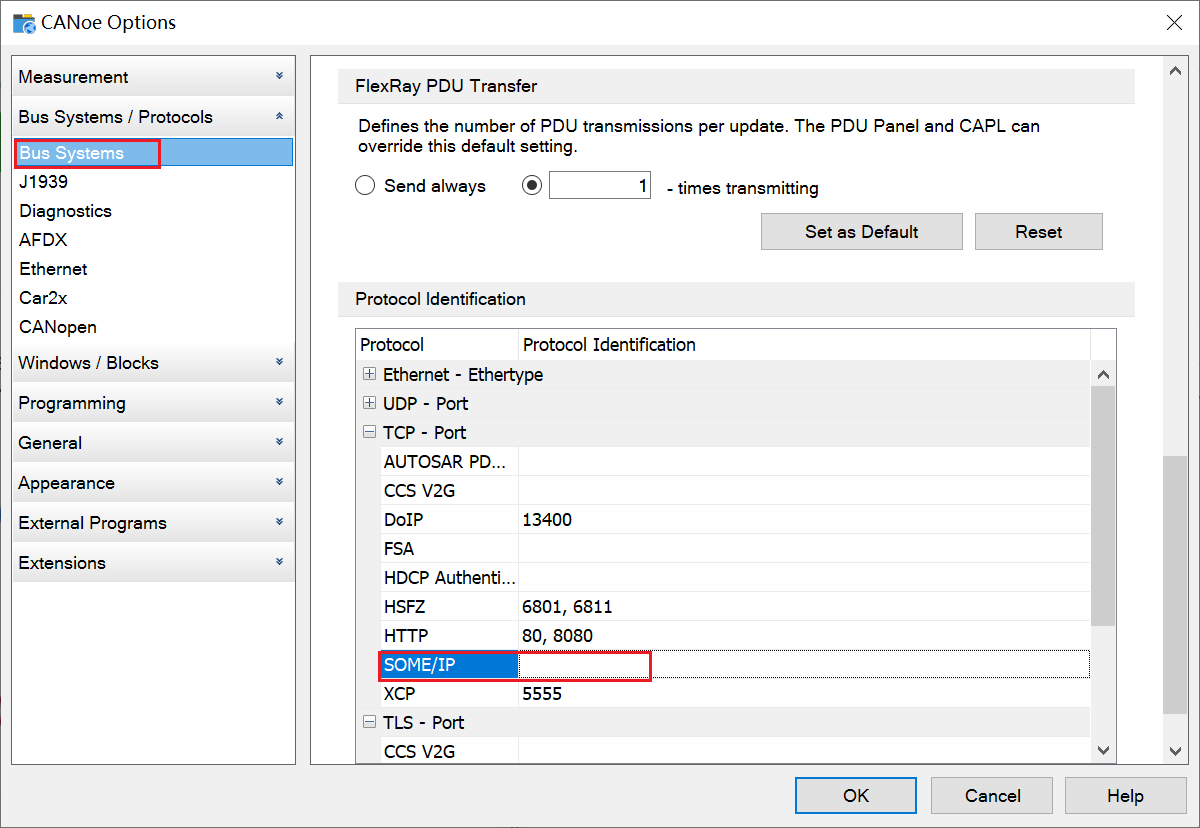
Task: Select the XCP protocol row
Action: click(x=449, y=693)
